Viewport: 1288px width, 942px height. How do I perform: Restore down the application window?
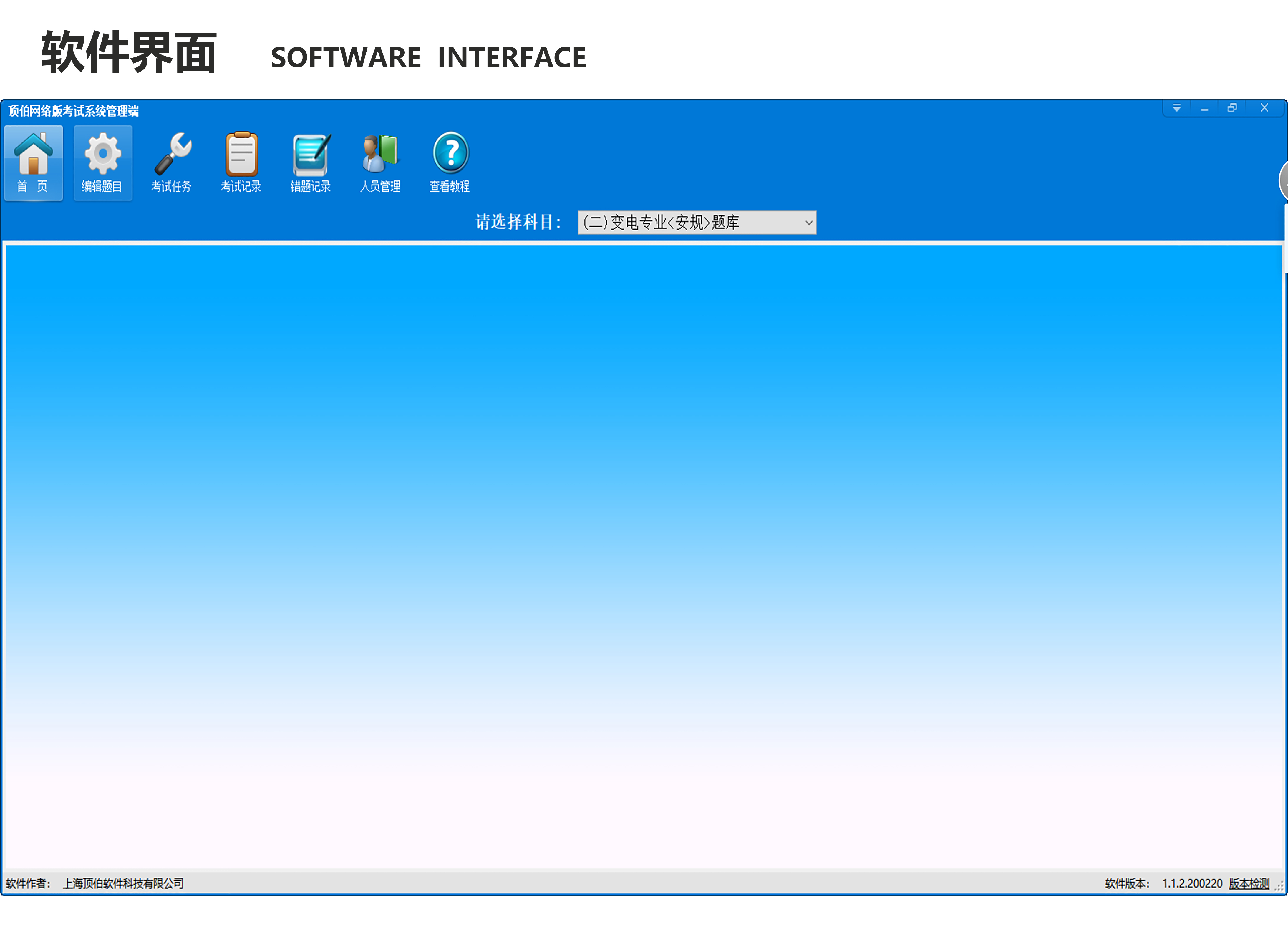pyautogui.click(x=1232, y=108)
